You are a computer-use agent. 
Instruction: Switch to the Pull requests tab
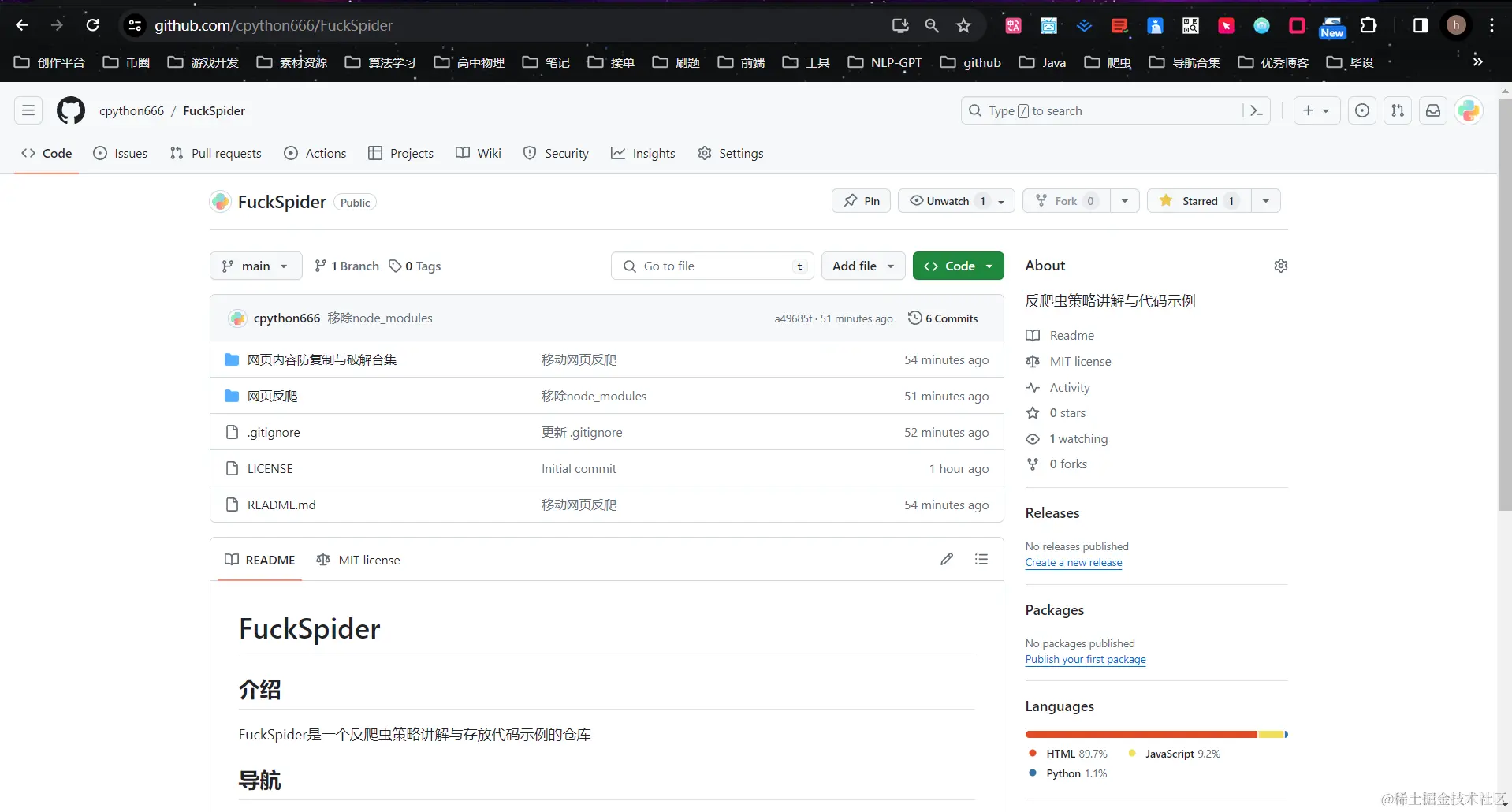(216, 154)
